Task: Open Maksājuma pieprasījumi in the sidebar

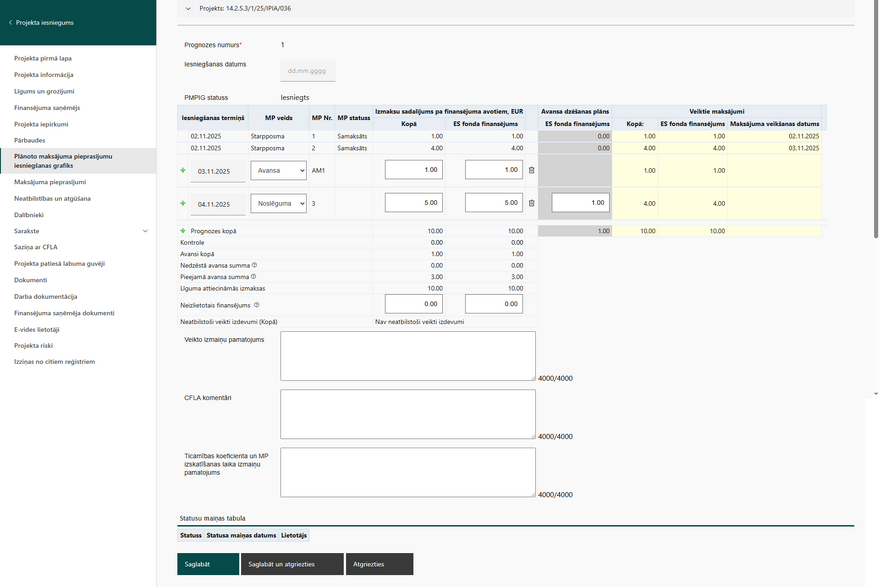Action: click(x=50, y=182)
